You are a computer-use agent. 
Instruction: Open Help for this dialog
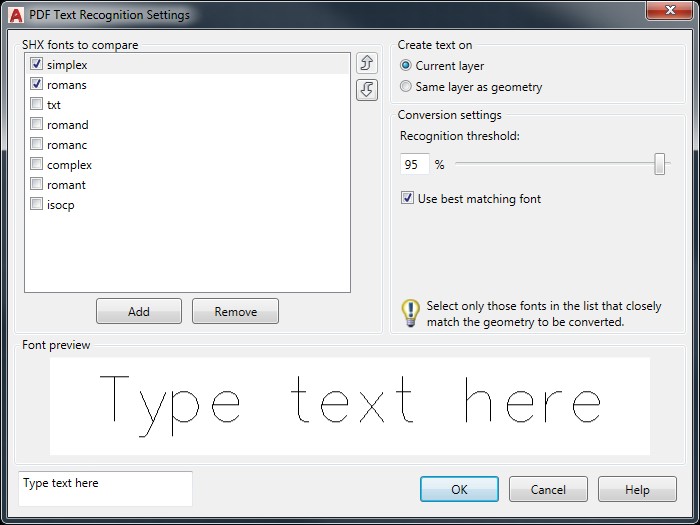tap(637, 489)
